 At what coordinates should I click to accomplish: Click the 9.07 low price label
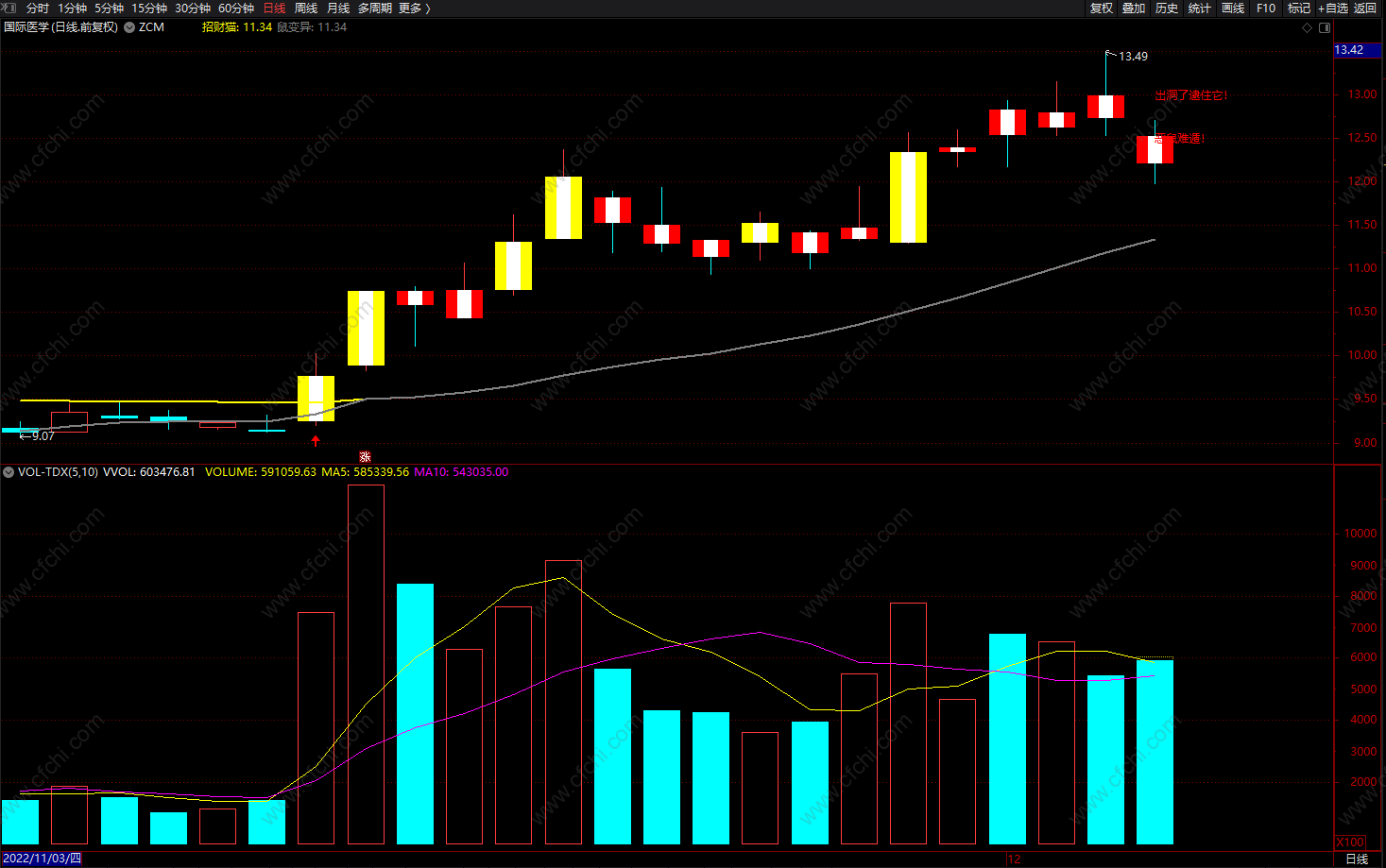tap(43, 436)
